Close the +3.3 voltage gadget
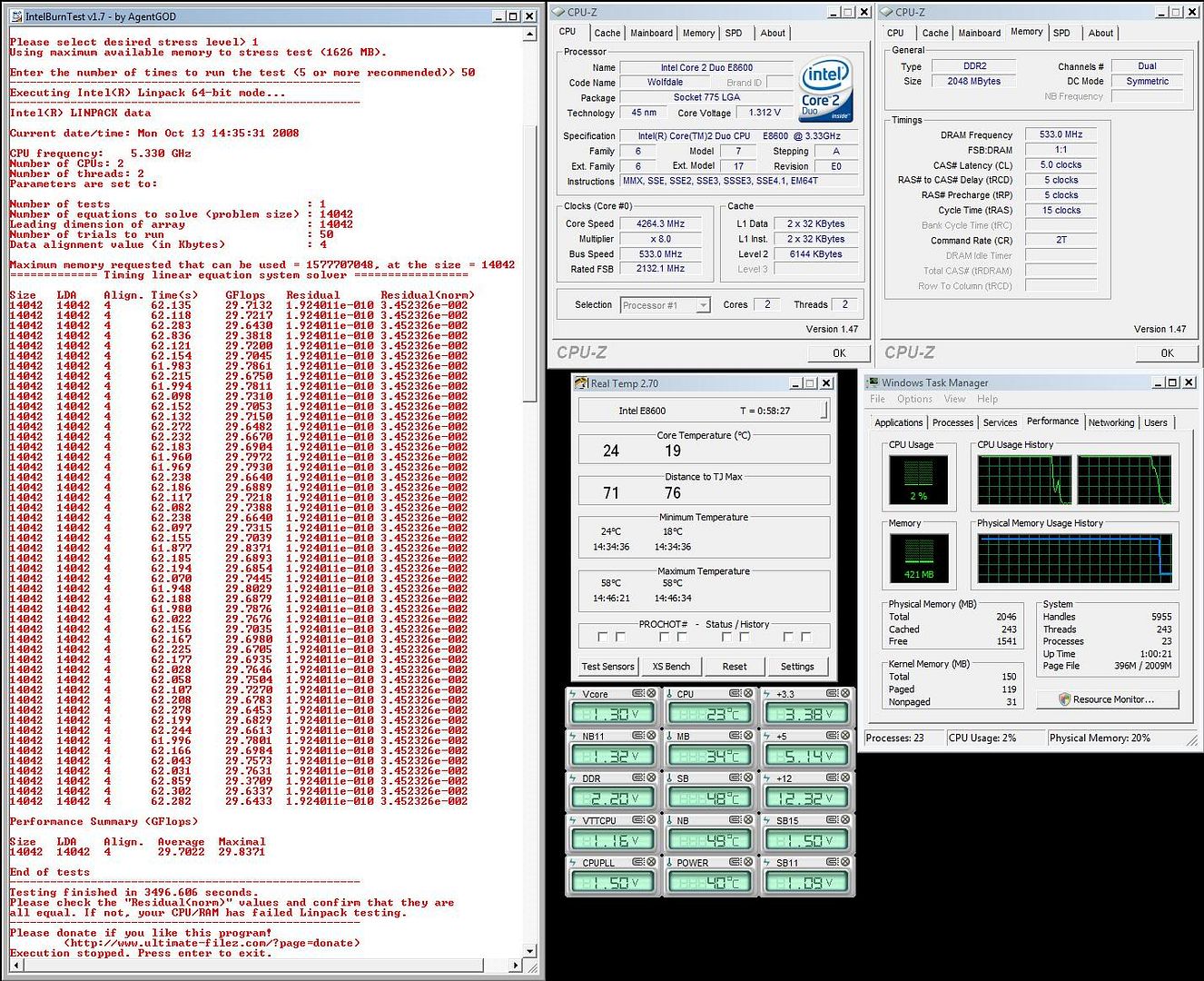The width and height of the screenshot is (1204, 981). point(845,694)
